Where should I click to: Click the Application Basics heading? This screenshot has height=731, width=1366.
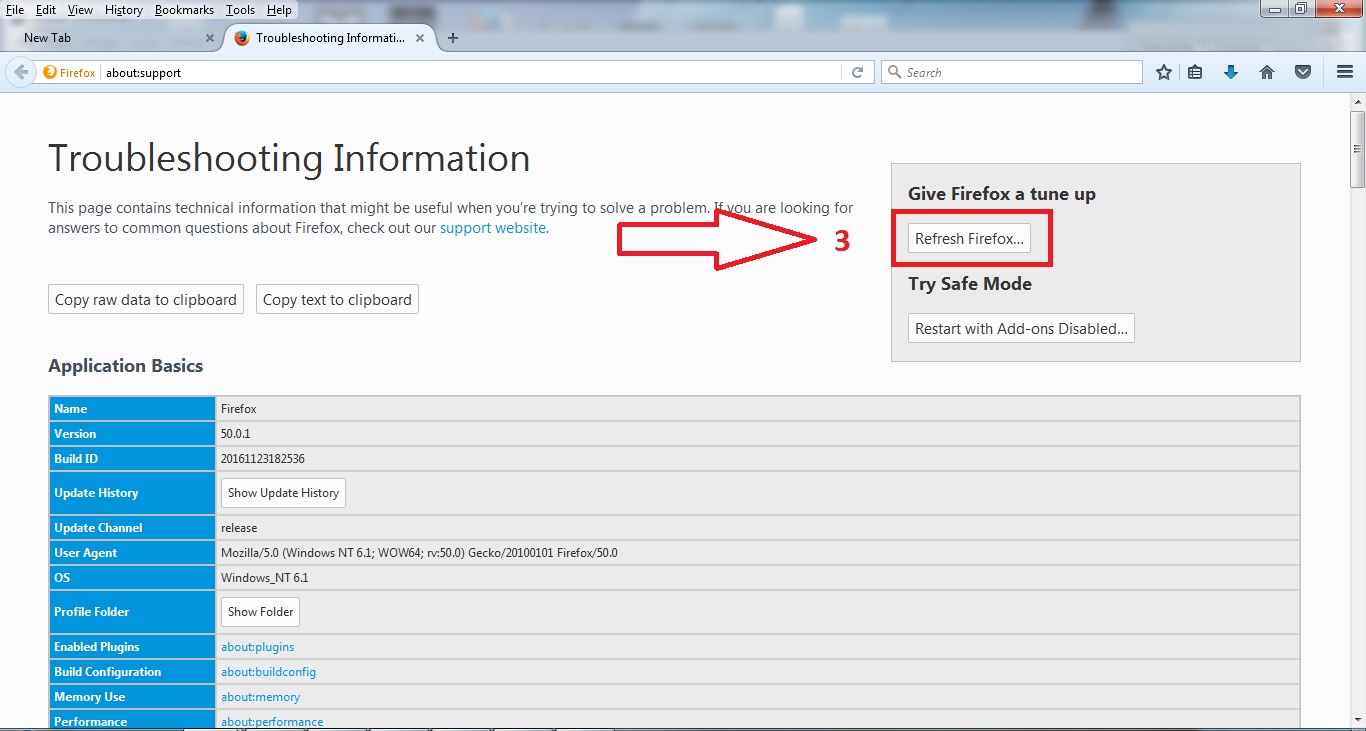126,366
